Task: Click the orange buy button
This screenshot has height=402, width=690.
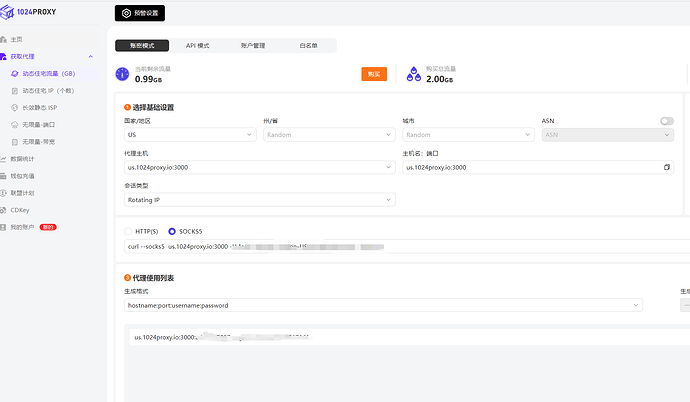Action: [374, 74]
